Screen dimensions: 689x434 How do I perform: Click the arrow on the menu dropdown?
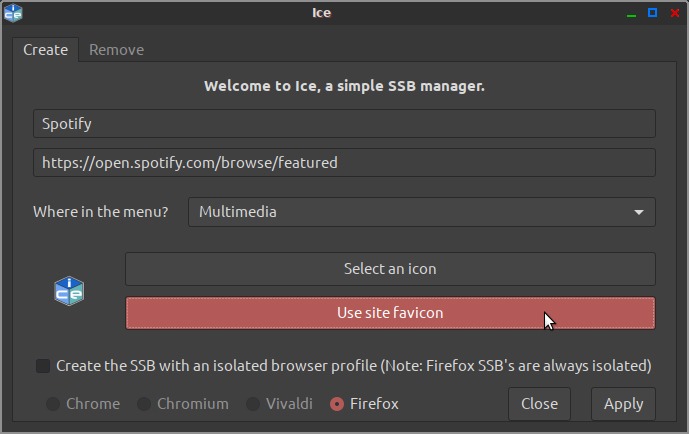pyautogui.click(x=639, y=212)
